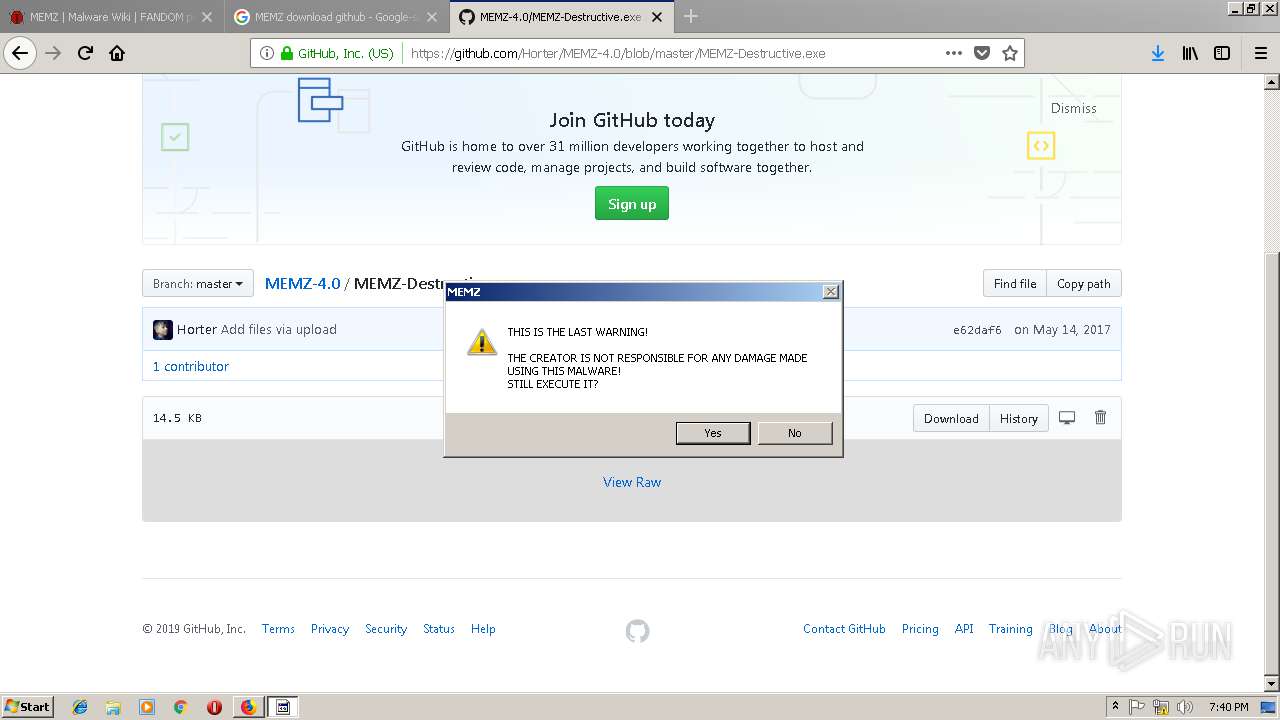The height and width of the screenshot is (720, 1280).
Task: Open Horter user profile link
Action: click(197, 329)
